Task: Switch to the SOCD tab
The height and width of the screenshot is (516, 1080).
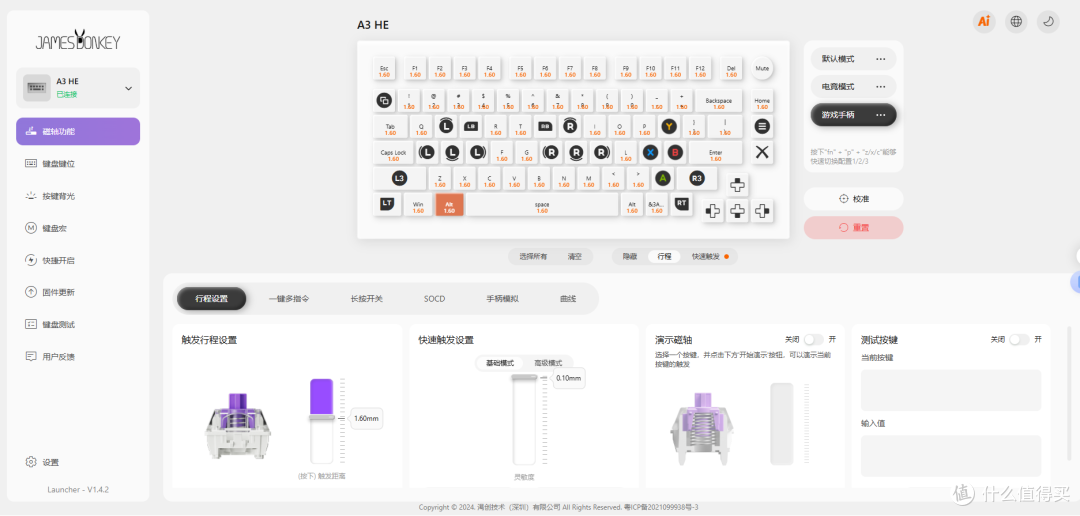Action: 435,299
